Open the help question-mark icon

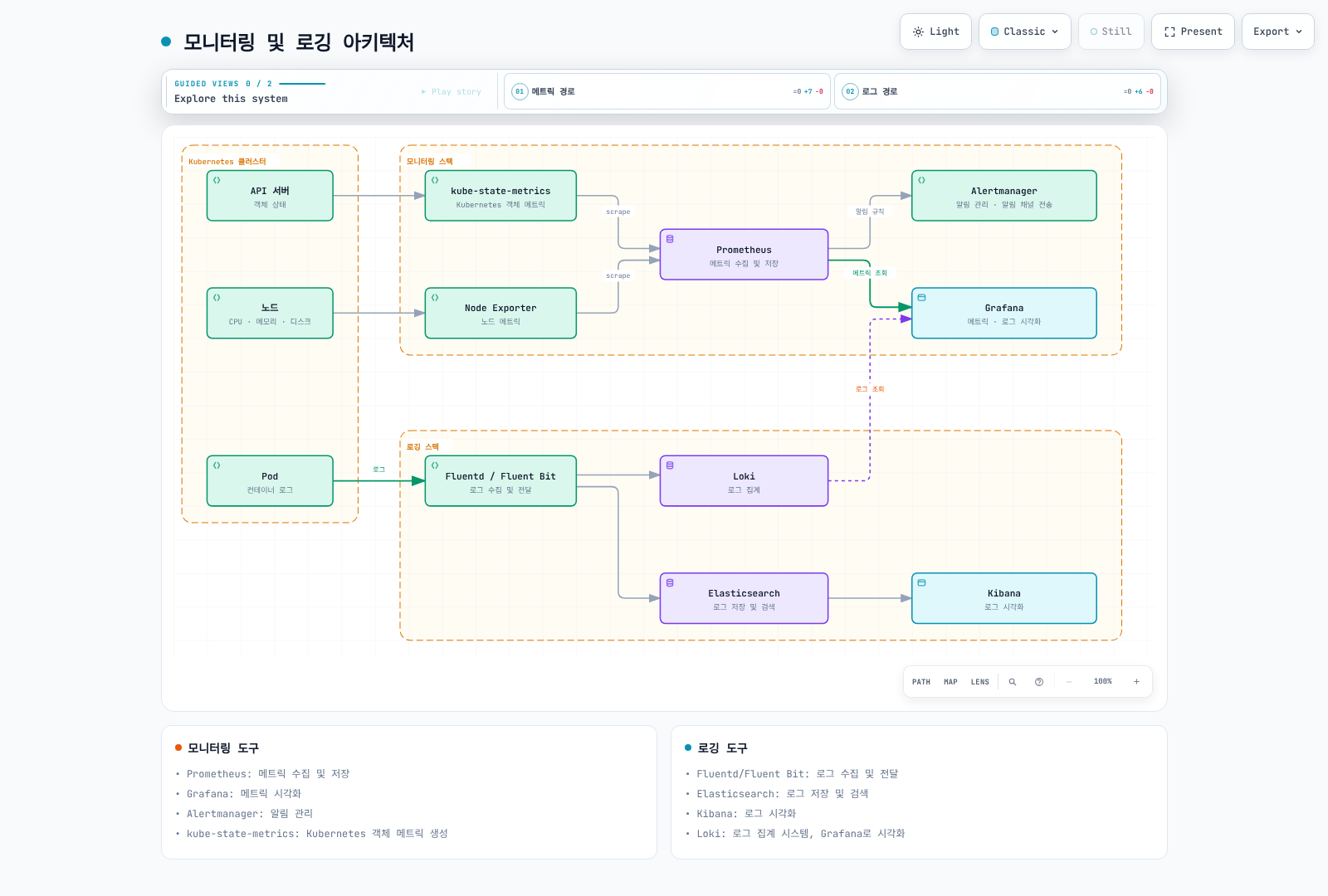point(1039,682)
